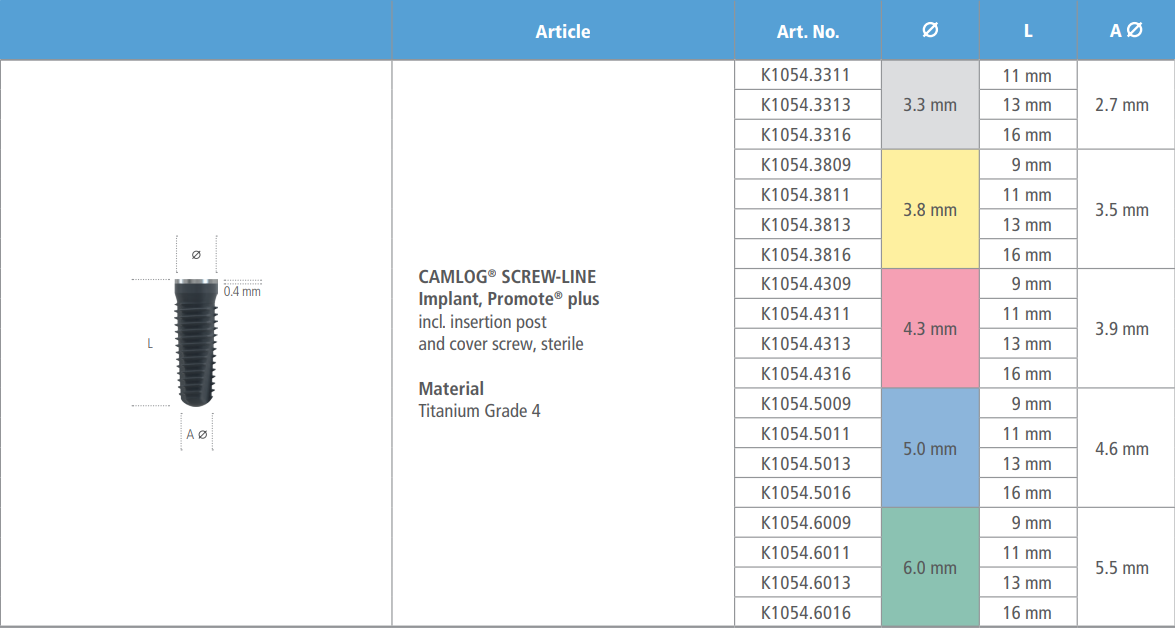1175x628 pixels.
Task: Click the L length column header
Action: (x=1027, y=31)
